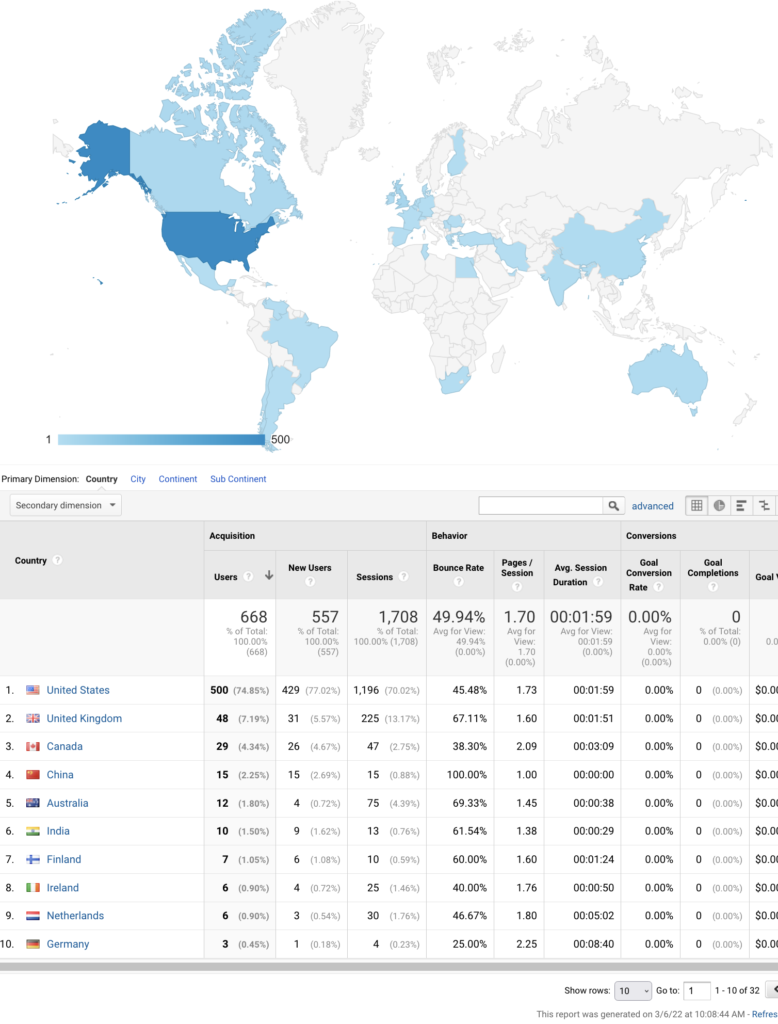Image resolution: width=778 pixels, height=1024 pixels.
Task: Open help icon under New Users header
Action: tap(310, 581)
